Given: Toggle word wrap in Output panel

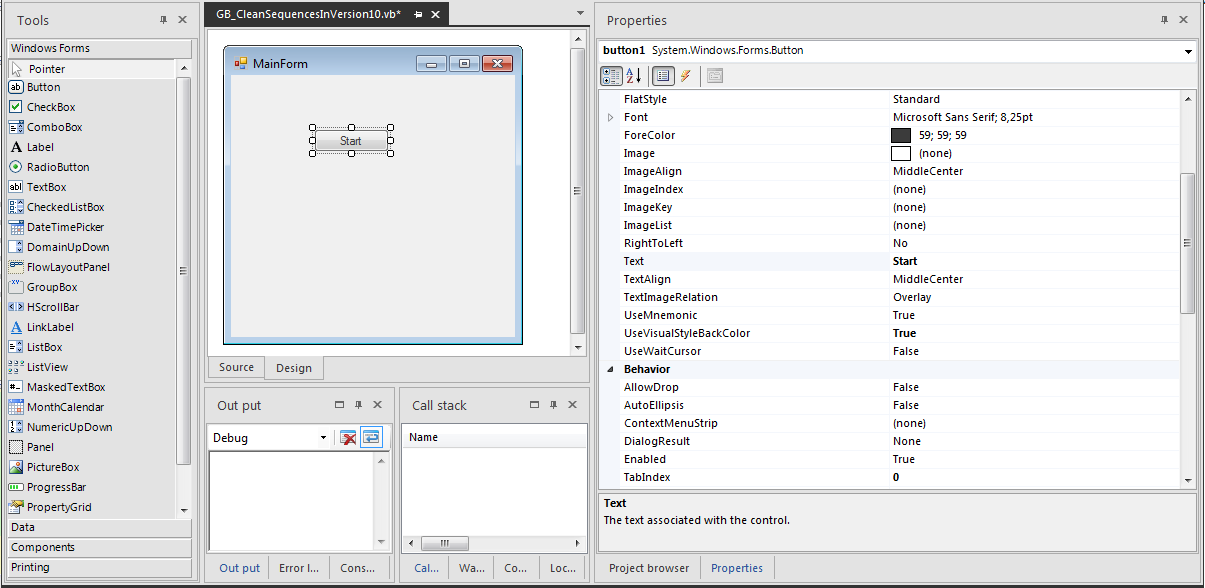Looking at the screenshot, I should coord(371,437).
